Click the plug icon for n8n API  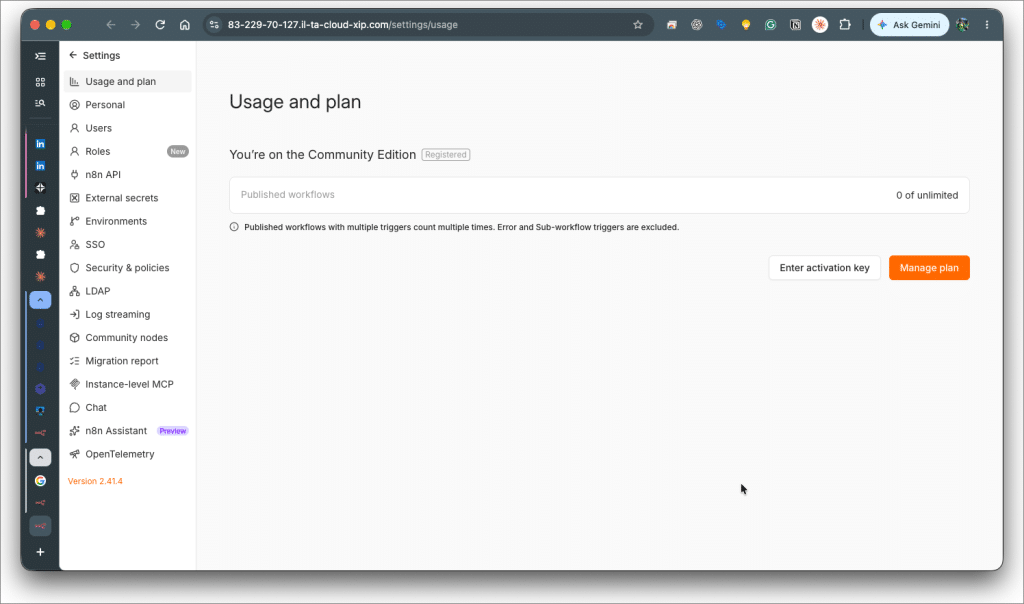pos(74,175)
